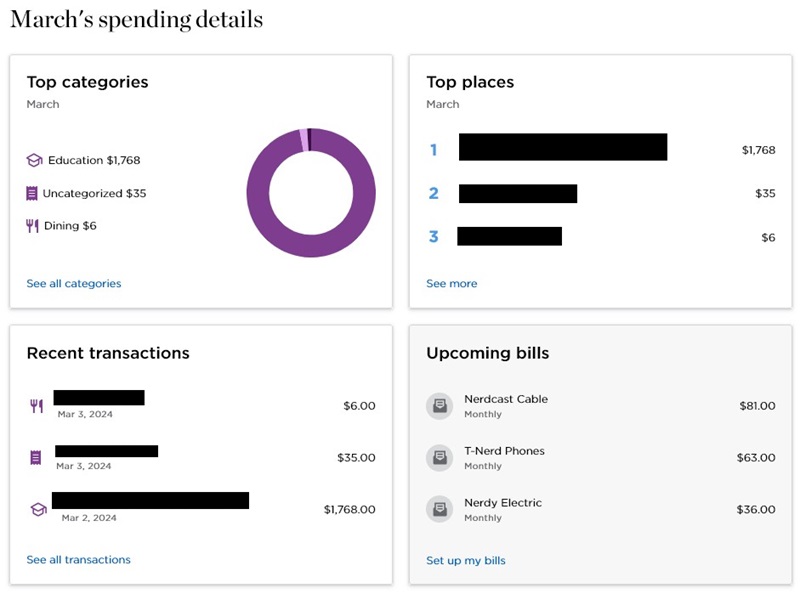Viewport: 800px width, 594px height.
Task: Click the graduation cap beside the $1,768.00 transaction
Action: click(38, 510)
